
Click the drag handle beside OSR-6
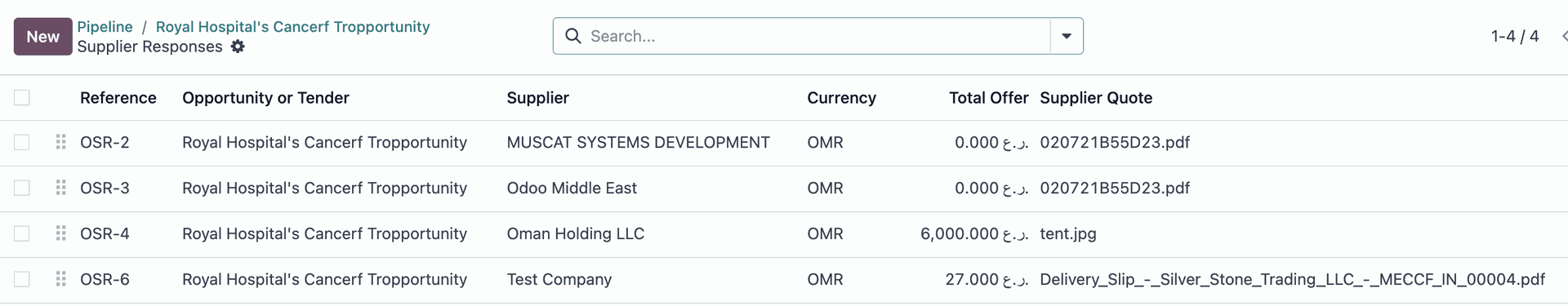[60, 279]
